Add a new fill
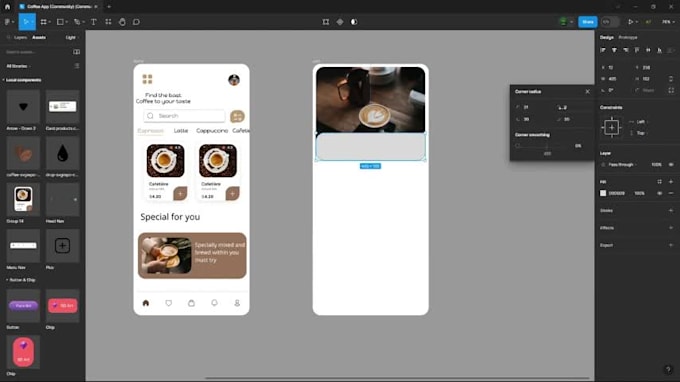Screen dimensions: 680x382 670,182
